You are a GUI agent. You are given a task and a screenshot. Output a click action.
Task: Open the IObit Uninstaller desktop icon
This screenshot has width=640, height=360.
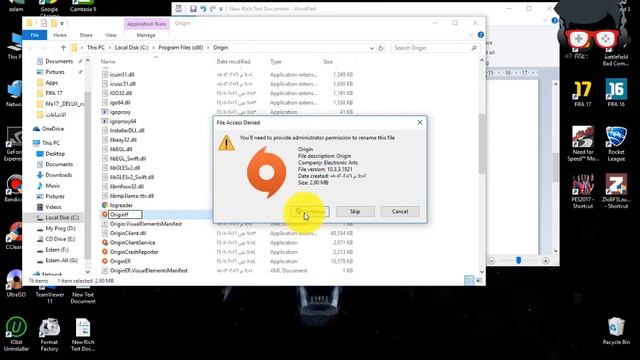click(16, 334)
